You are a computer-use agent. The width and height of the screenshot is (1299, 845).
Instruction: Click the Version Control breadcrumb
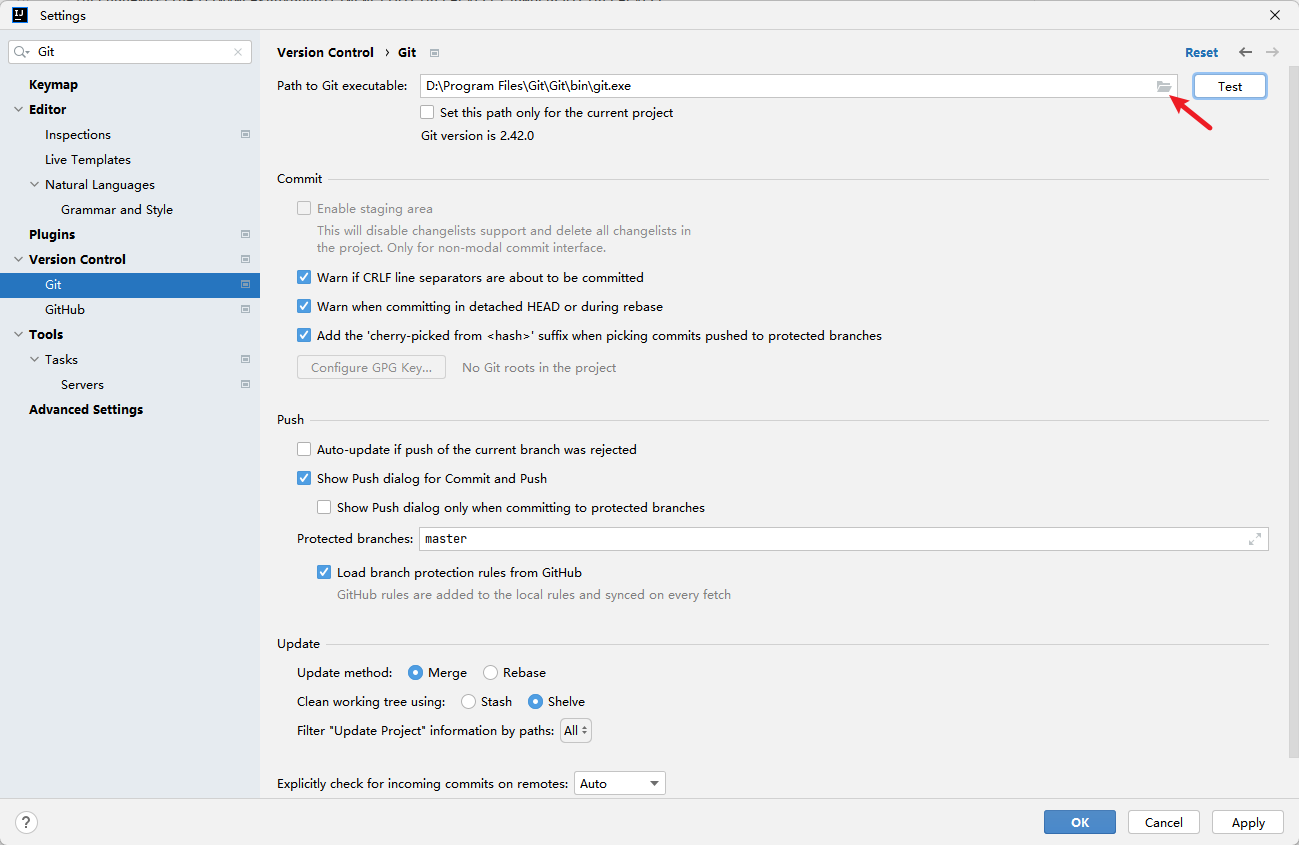click(x=325, y=53)
